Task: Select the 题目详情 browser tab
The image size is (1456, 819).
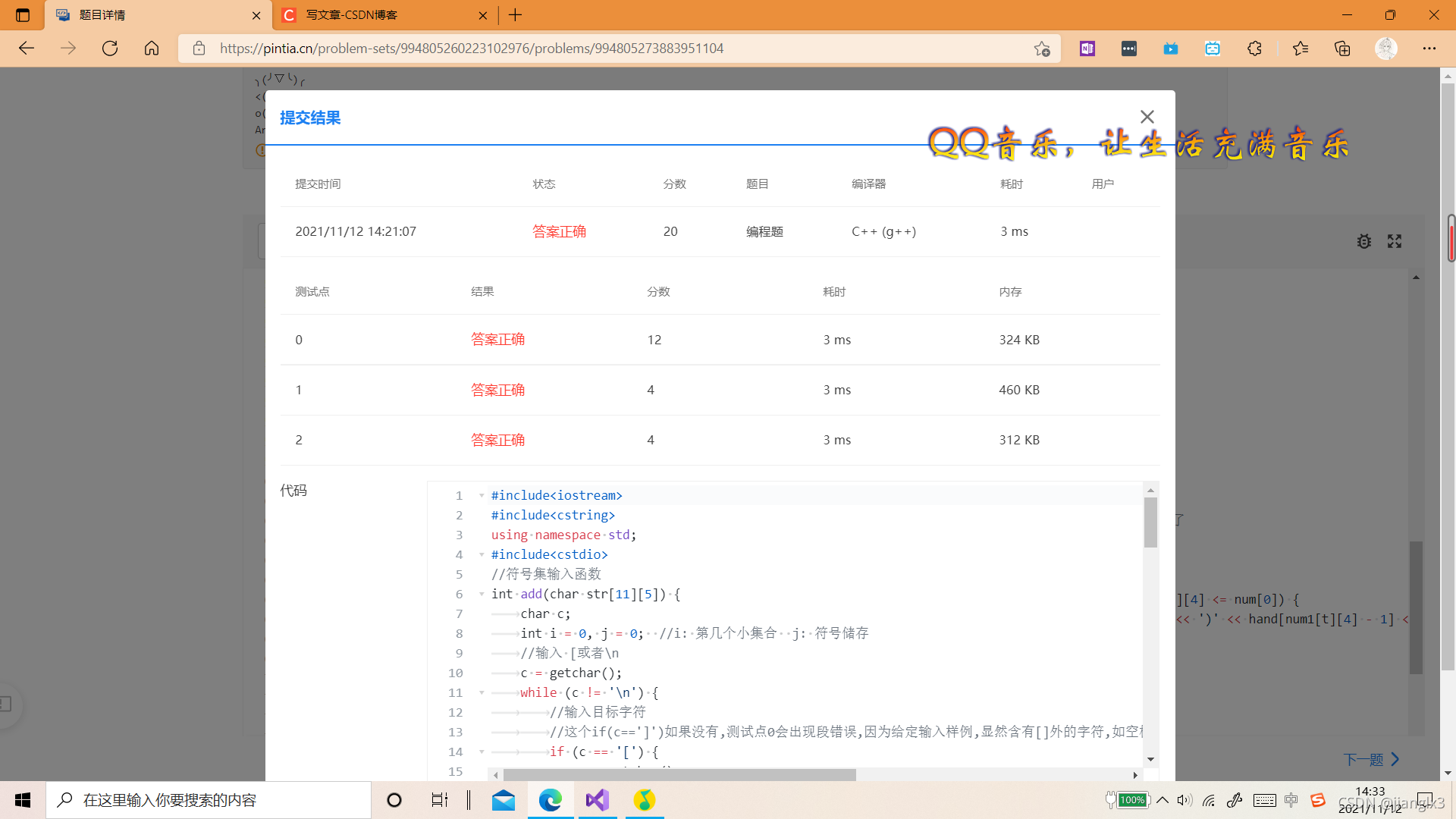Action: (x=152, y=15)
